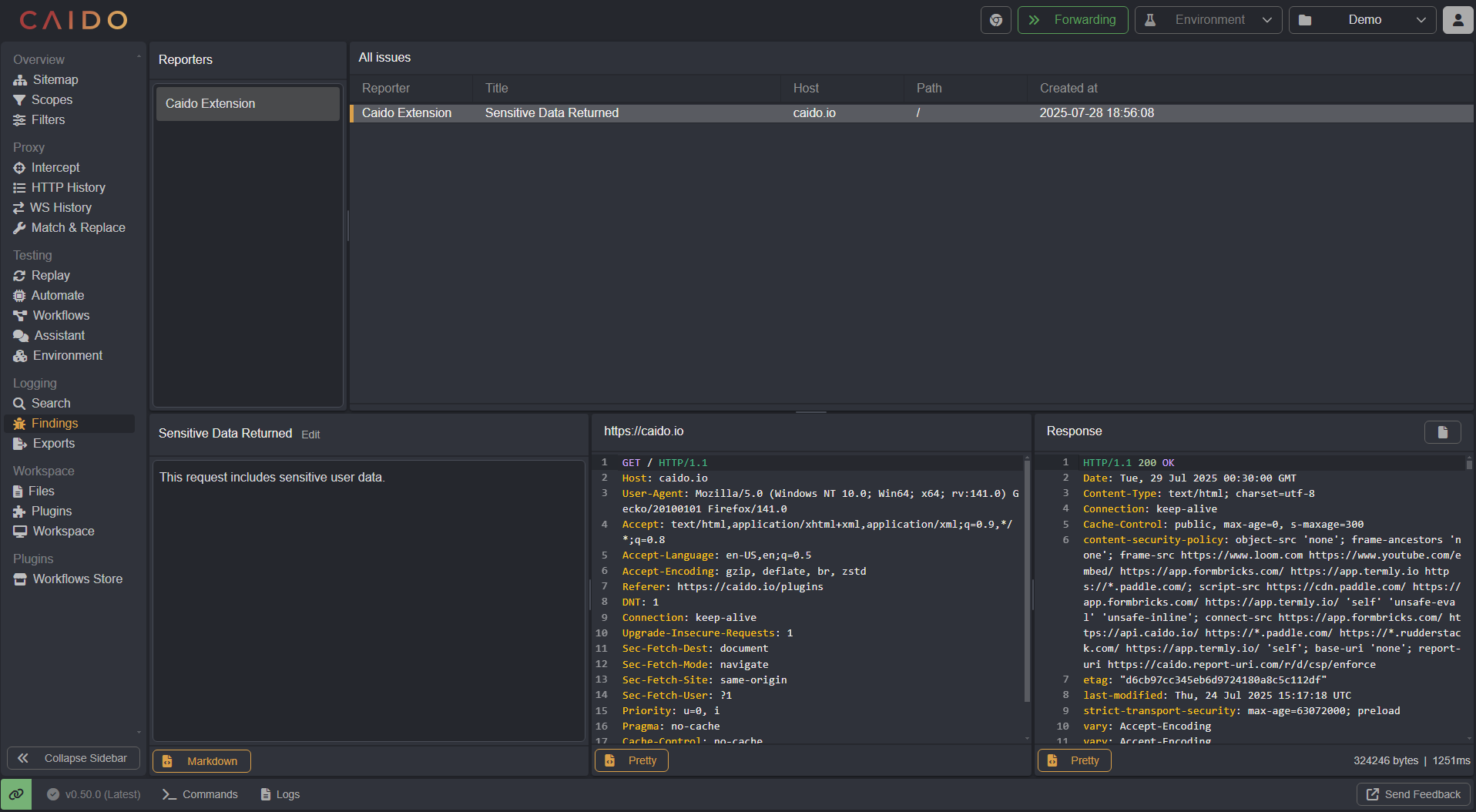Open the Intercept page in sidebar
The image size is (1476, 812).
pos(55,168)
